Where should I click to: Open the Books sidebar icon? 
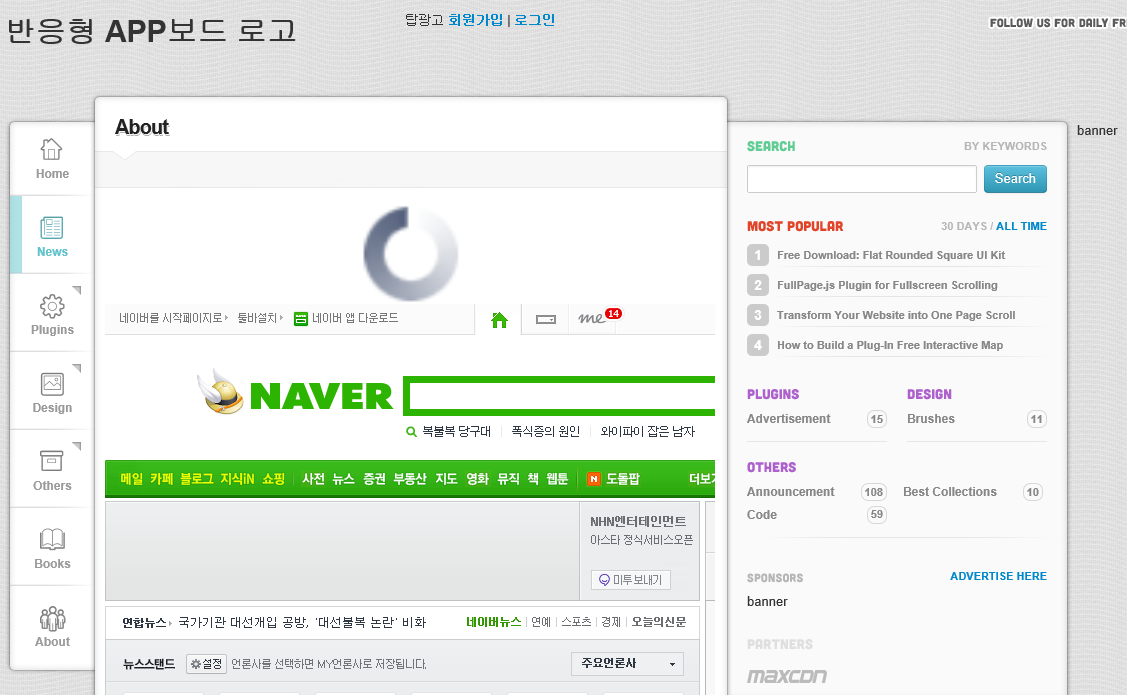click(x=52, y=540)
